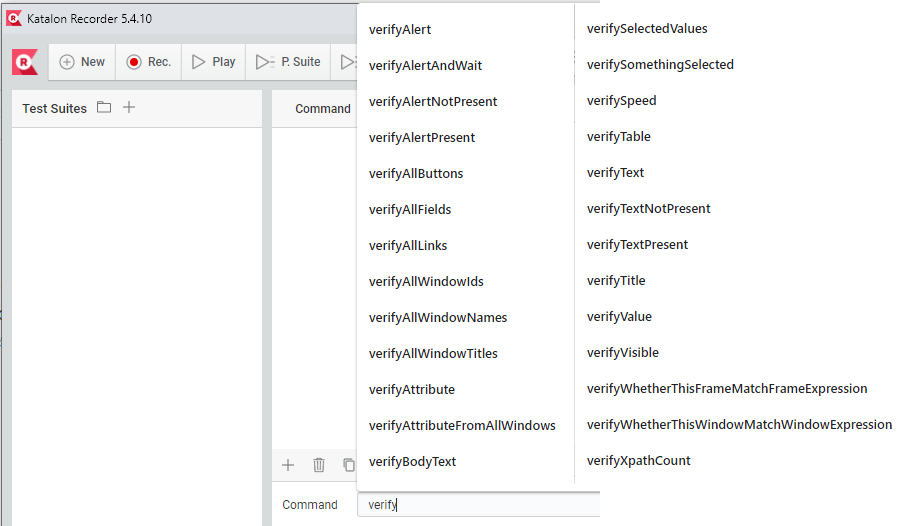
Task: Select verifySomethingSelected suggestion
Action: tap(660, 64)
